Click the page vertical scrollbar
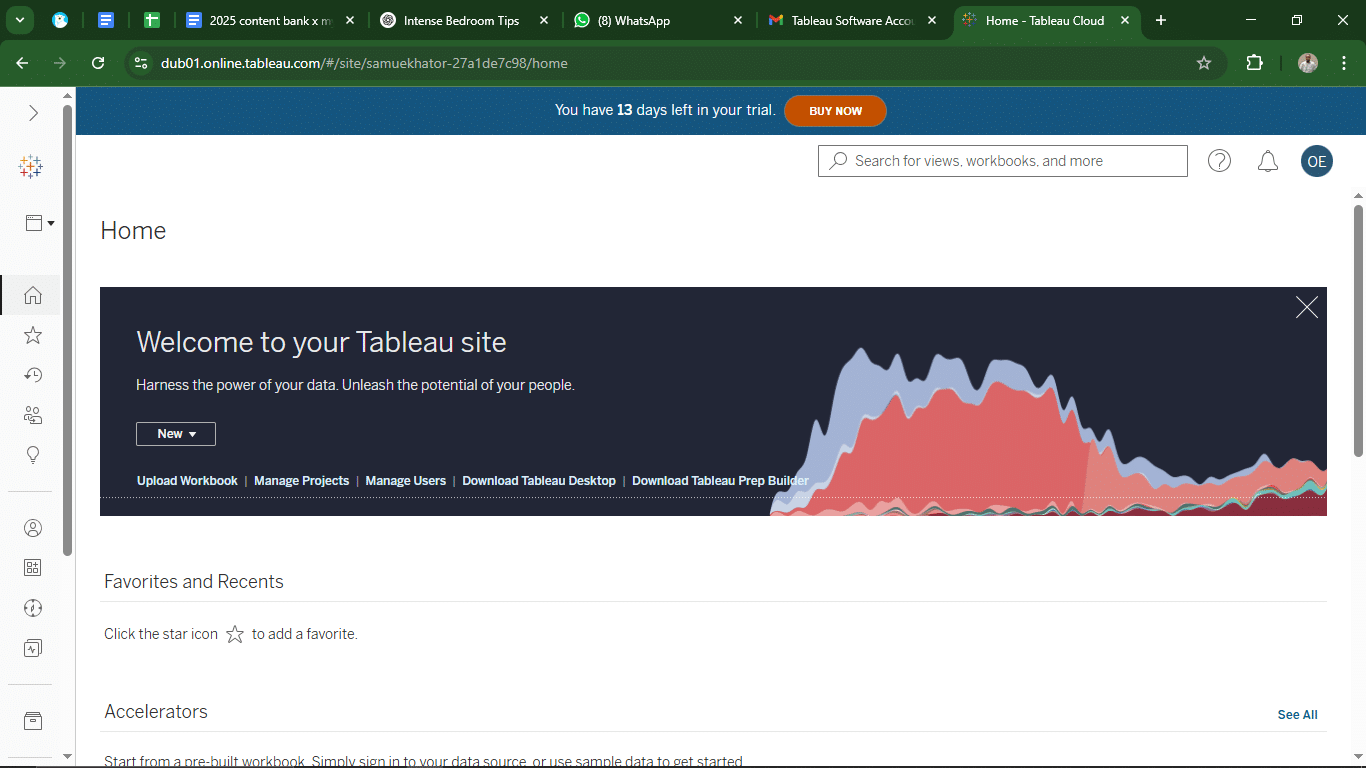The height and width of the screenshot is (768, 1366). (1358, 330)
